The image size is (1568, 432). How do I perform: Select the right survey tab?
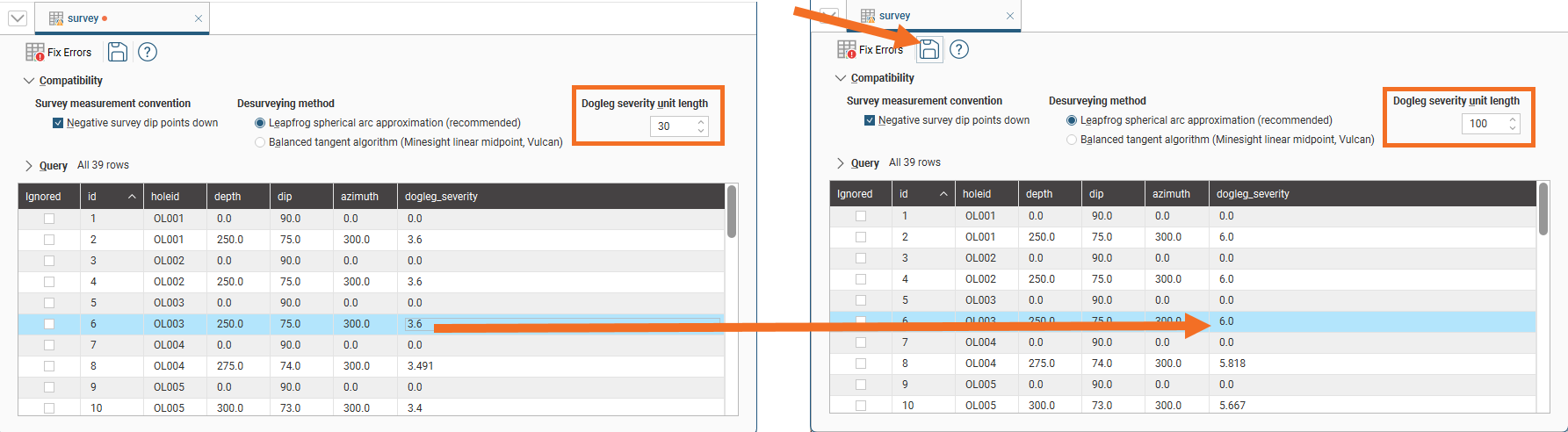click(x=894, y=16)
